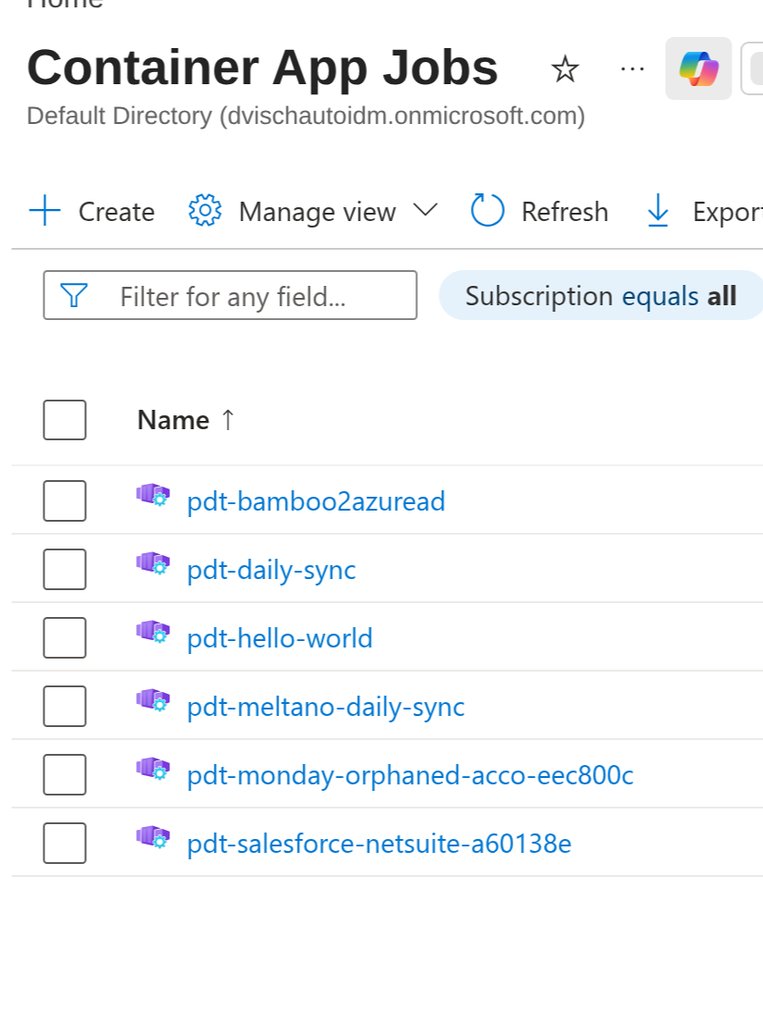Click job icon beside pdt-hello-world
This screenshot has height=1024, width=763.
(x=153, y=632)
